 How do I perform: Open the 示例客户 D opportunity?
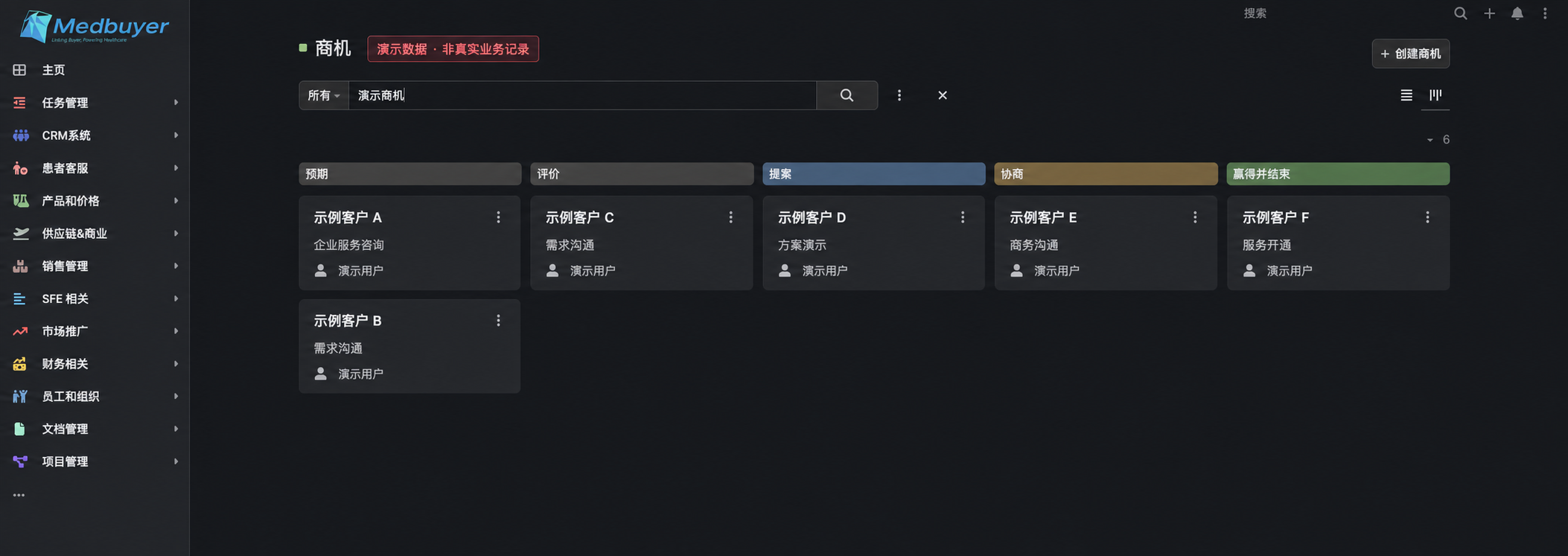click(812, 217)
